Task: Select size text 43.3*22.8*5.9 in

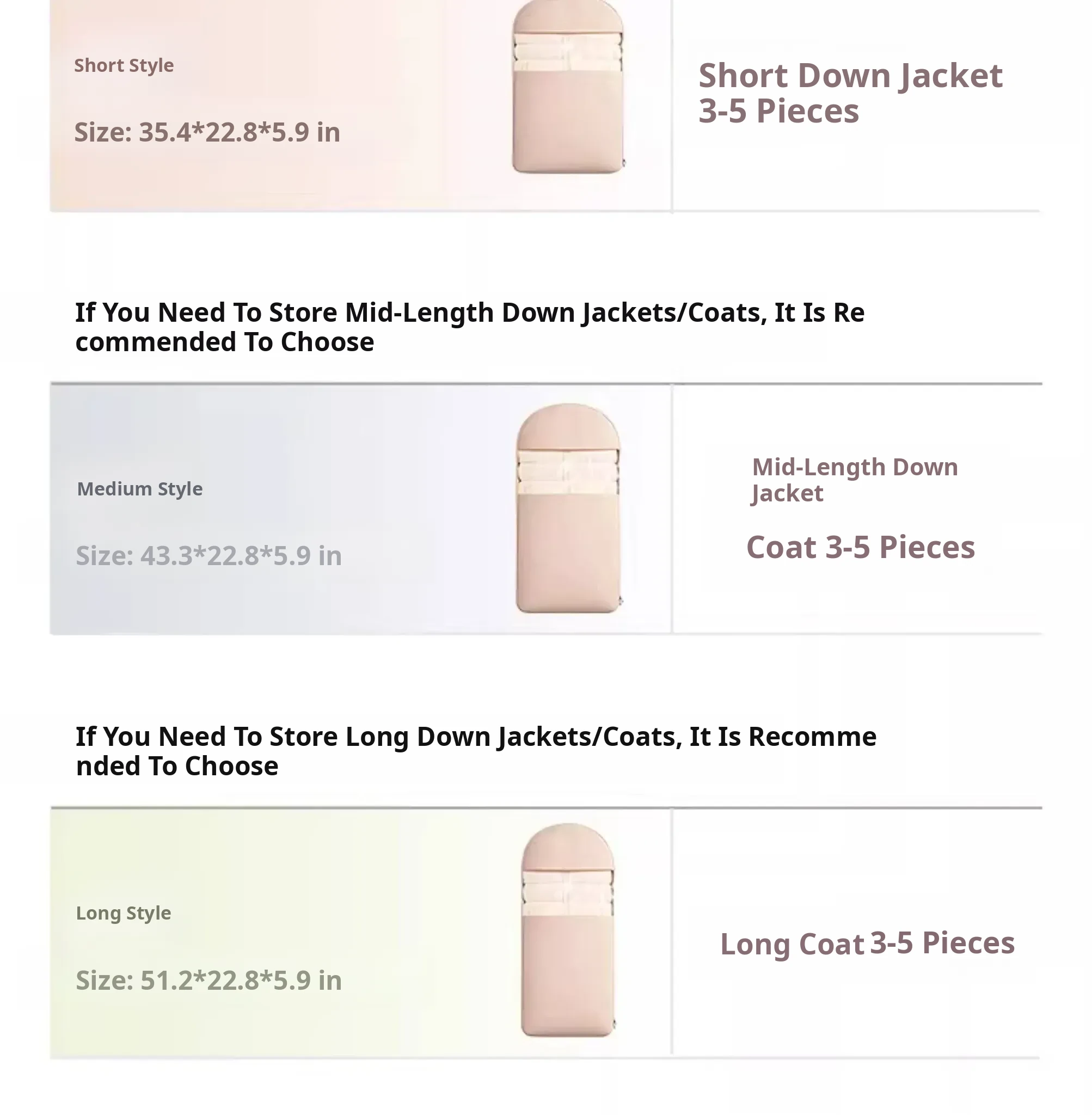Action: pyautogui.click(x=209, y=556)
